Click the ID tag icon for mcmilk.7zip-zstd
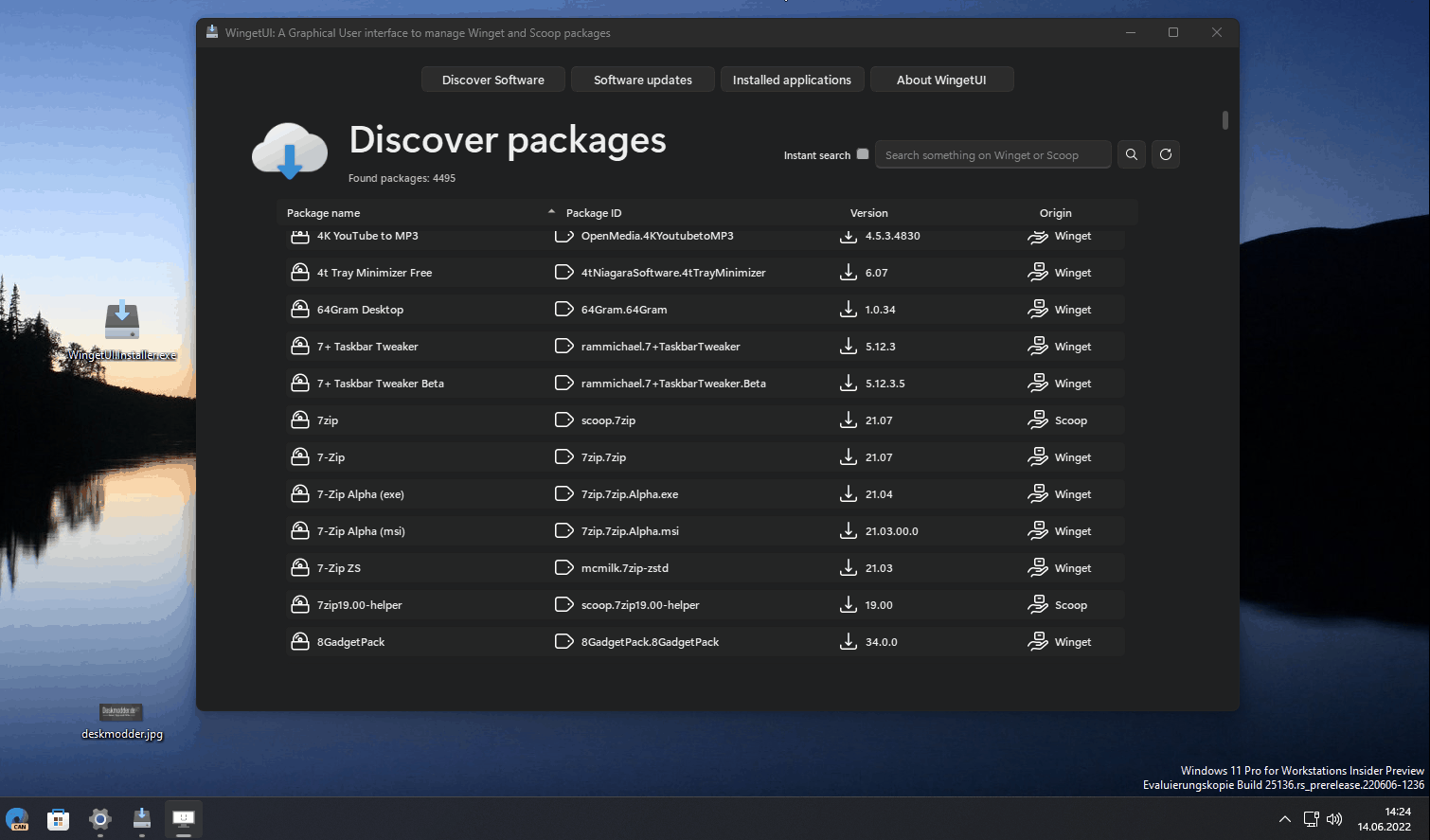Image resolution: width=1430 pixels, height=840 pixels. click(563, 568)
